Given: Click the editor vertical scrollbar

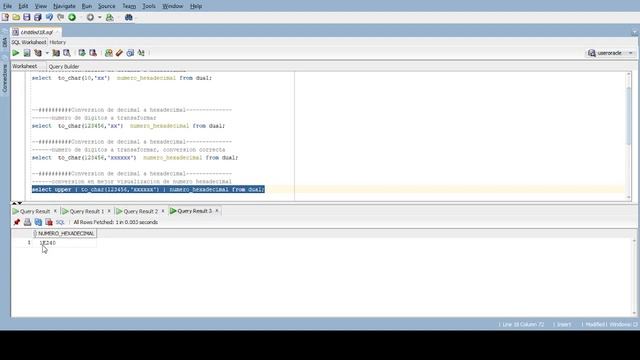Looking at the screenshot, I should 629,116.
